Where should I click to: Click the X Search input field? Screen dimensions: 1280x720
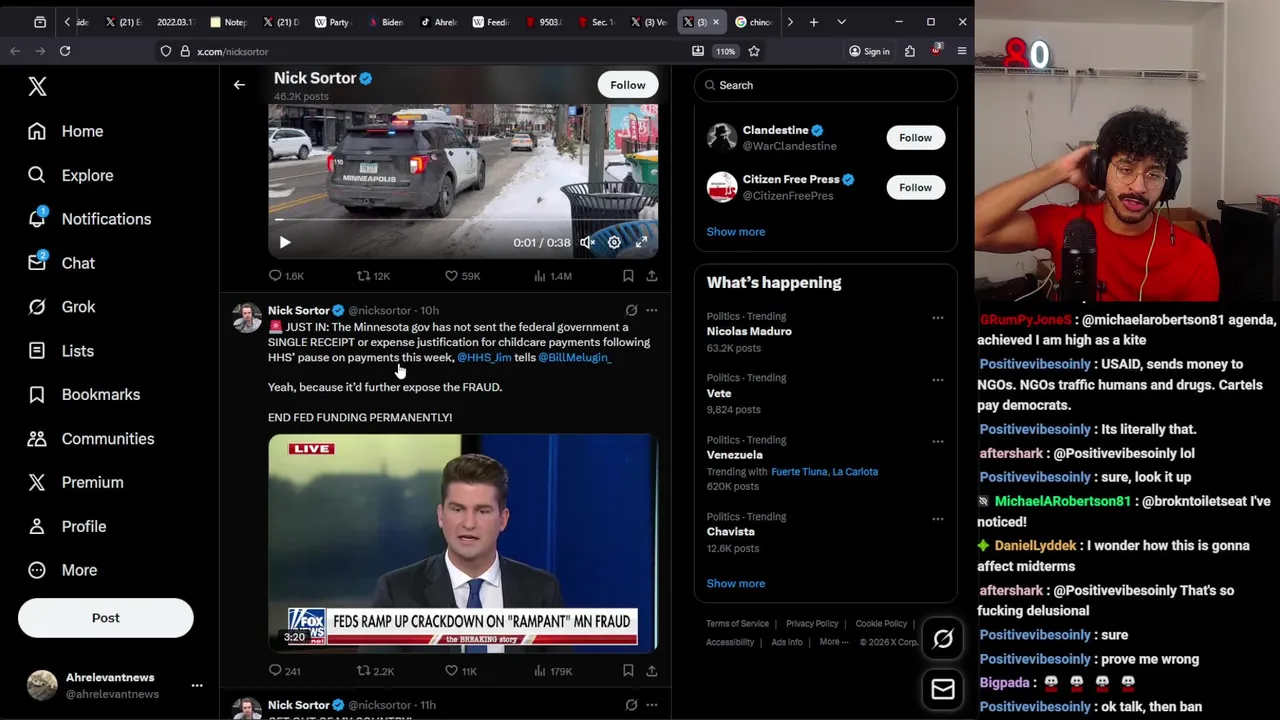point(825,85)
